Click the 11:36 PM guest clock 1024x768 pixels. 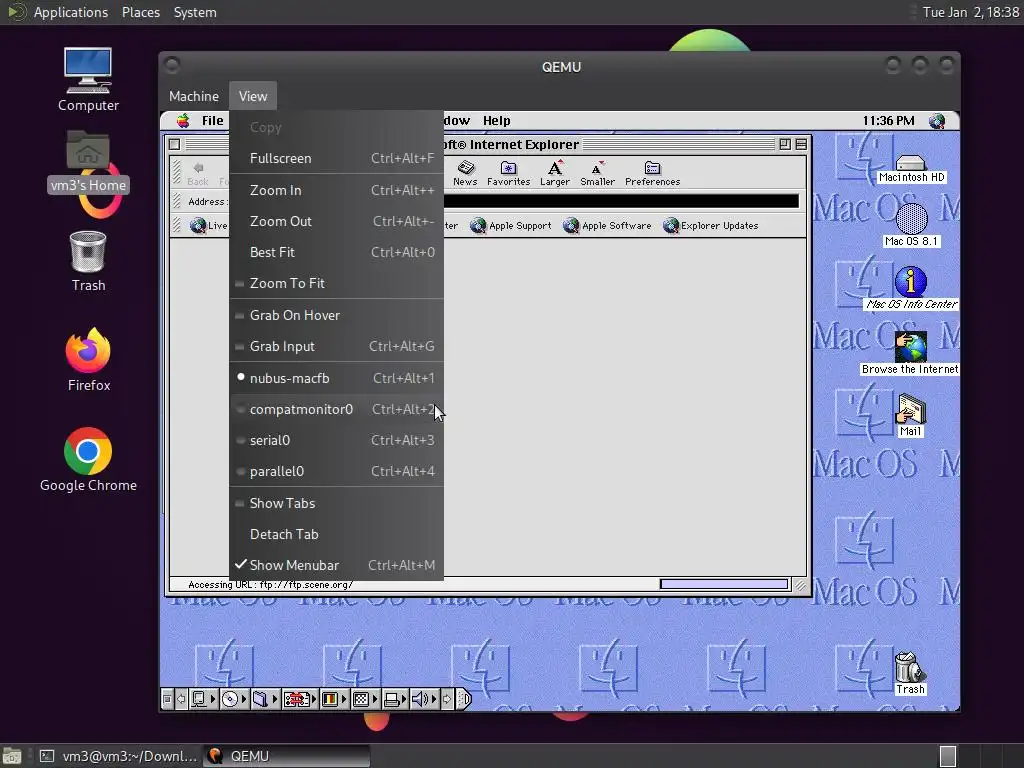coord(888,121)
